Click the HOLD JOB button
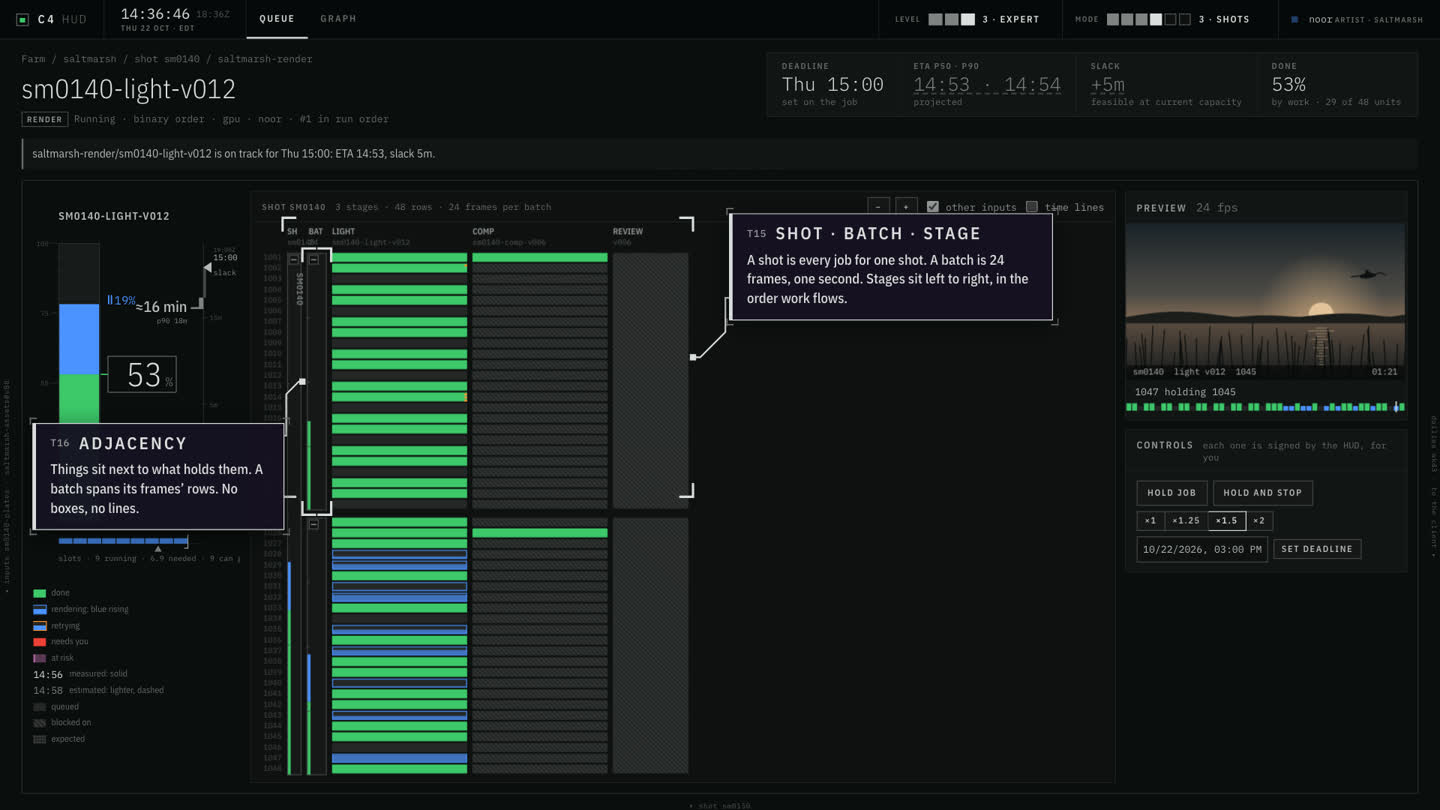The width and height of the screenshot is (1440, 810). pyautogui.click(x=1171, y=493)
